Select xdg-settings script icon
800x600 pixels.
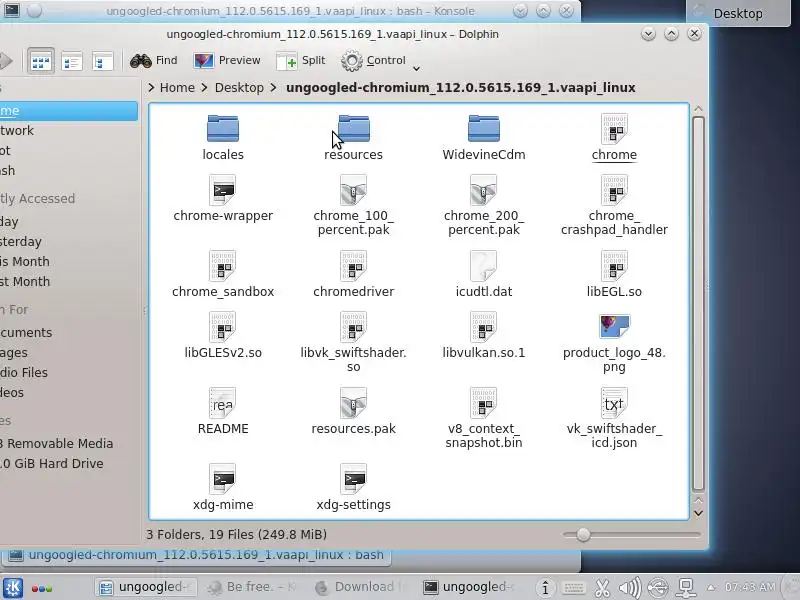[x=354, y=479]
